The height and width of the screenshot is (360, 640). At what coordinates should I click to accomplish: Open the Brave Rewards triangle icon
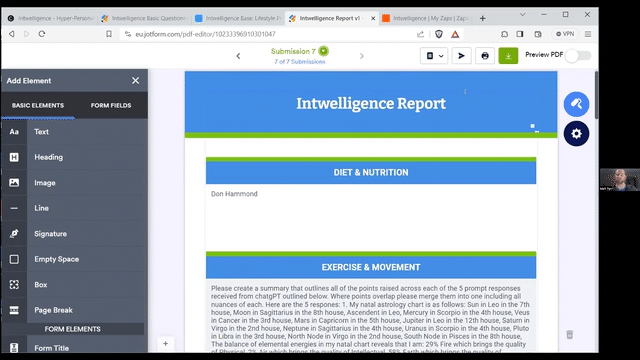tap(455, 34)
